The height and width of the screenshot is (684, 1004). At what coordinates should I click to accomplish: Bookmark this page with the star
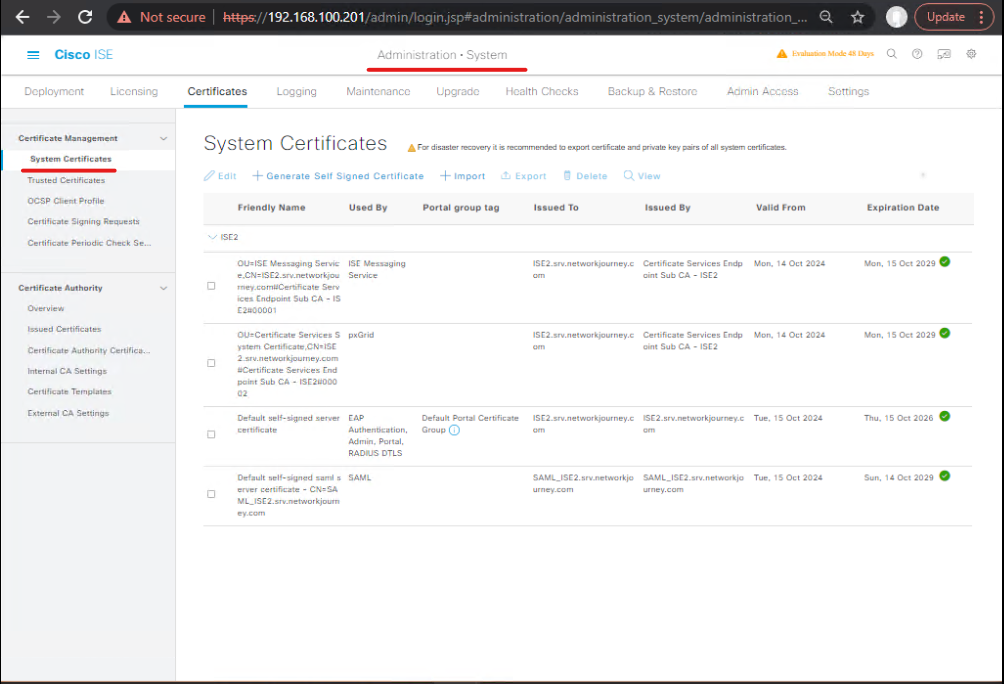(857, 17)
